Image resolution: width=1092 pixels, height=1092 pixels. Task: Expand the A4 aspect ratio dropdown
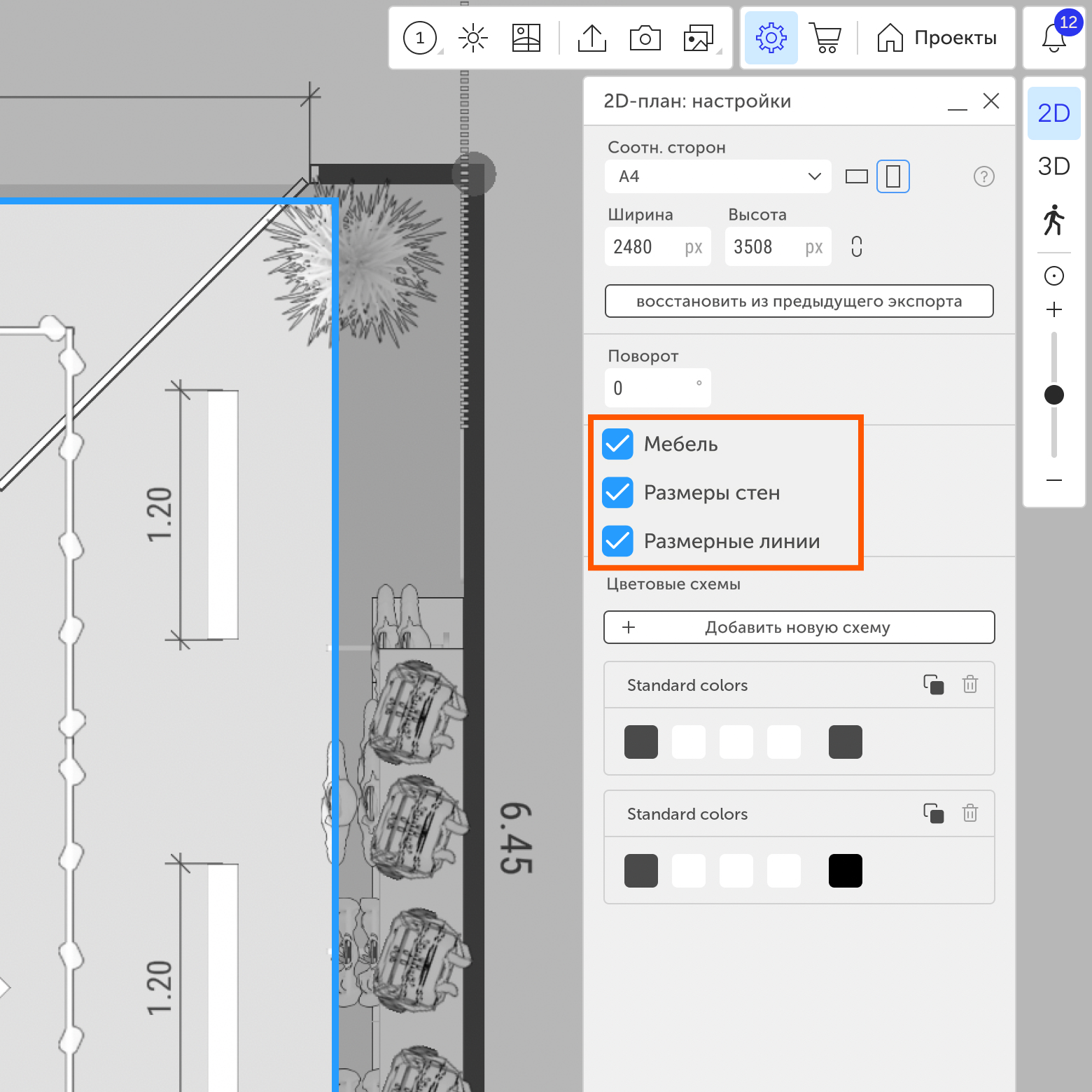pyautogui.click(x=717, y=176)
